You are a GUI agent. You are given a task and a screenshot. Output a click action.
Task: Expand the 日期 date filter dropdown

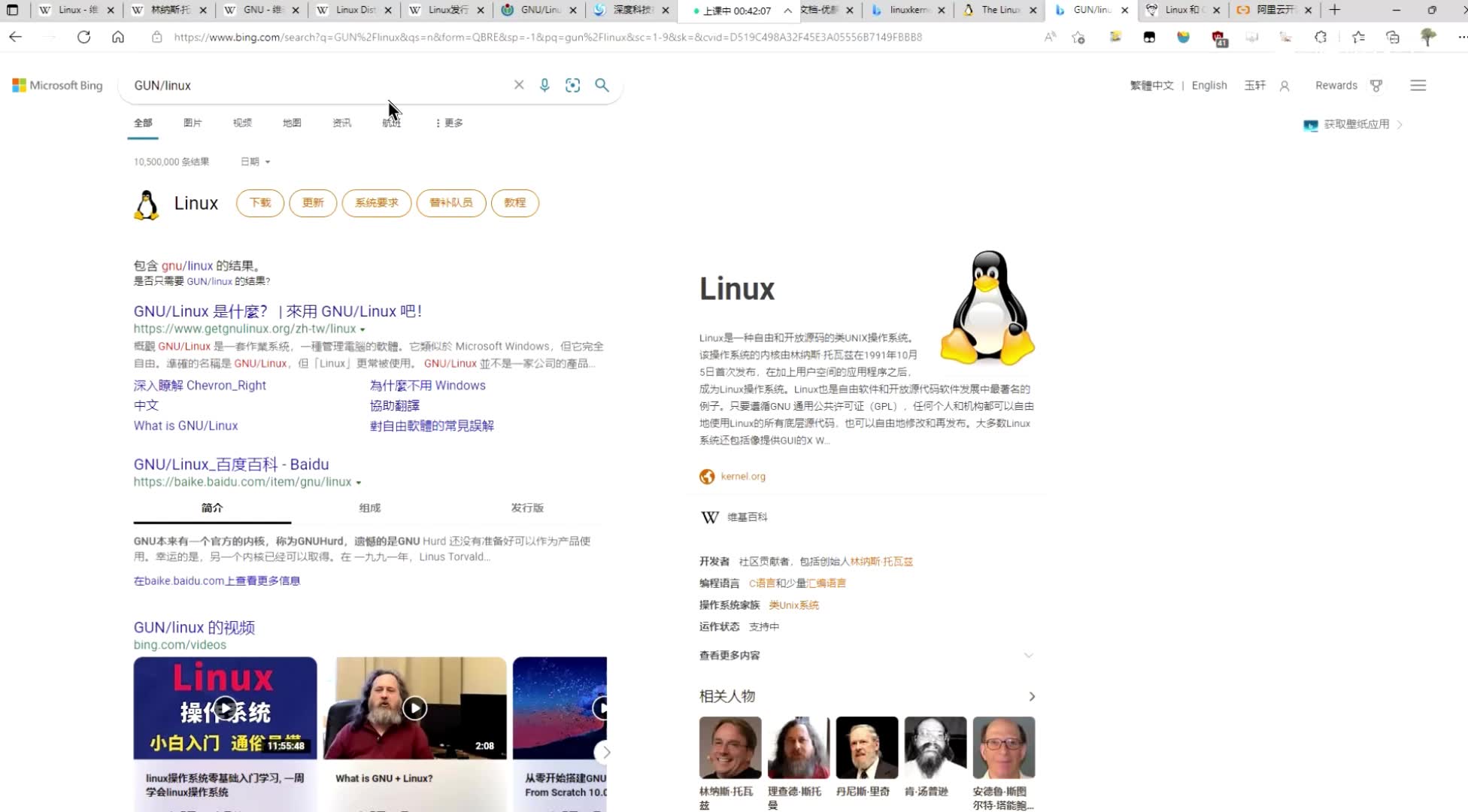255,162
